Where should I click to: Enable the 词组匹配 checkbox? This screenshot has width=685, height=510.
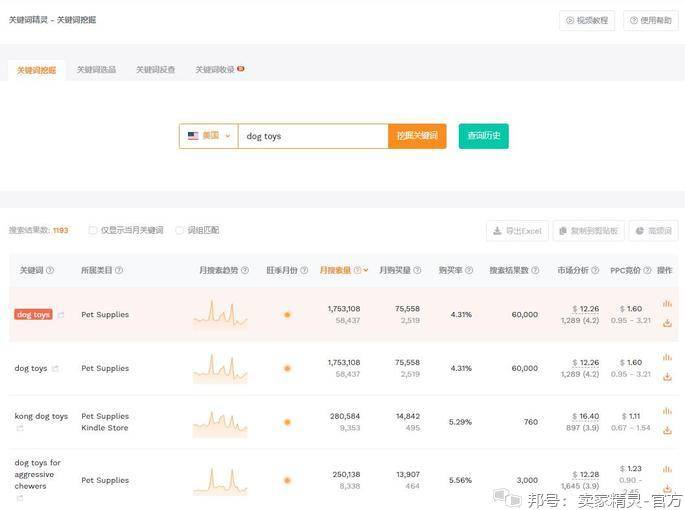(x=179, y=230)
